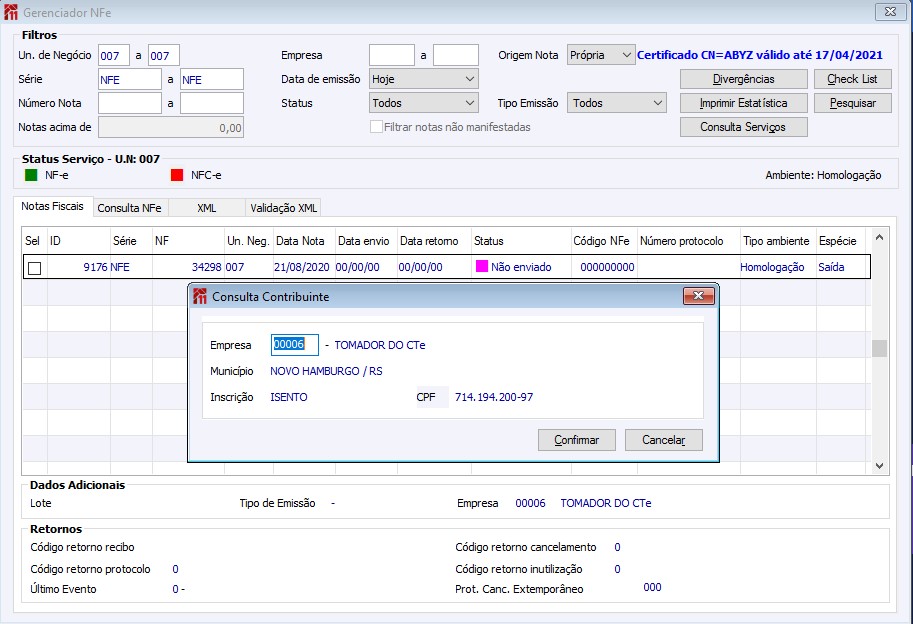Click the red NFC-e status indicator
This screenshot has width=913, height=624.
pyautogui.click(x=177, y=175)
